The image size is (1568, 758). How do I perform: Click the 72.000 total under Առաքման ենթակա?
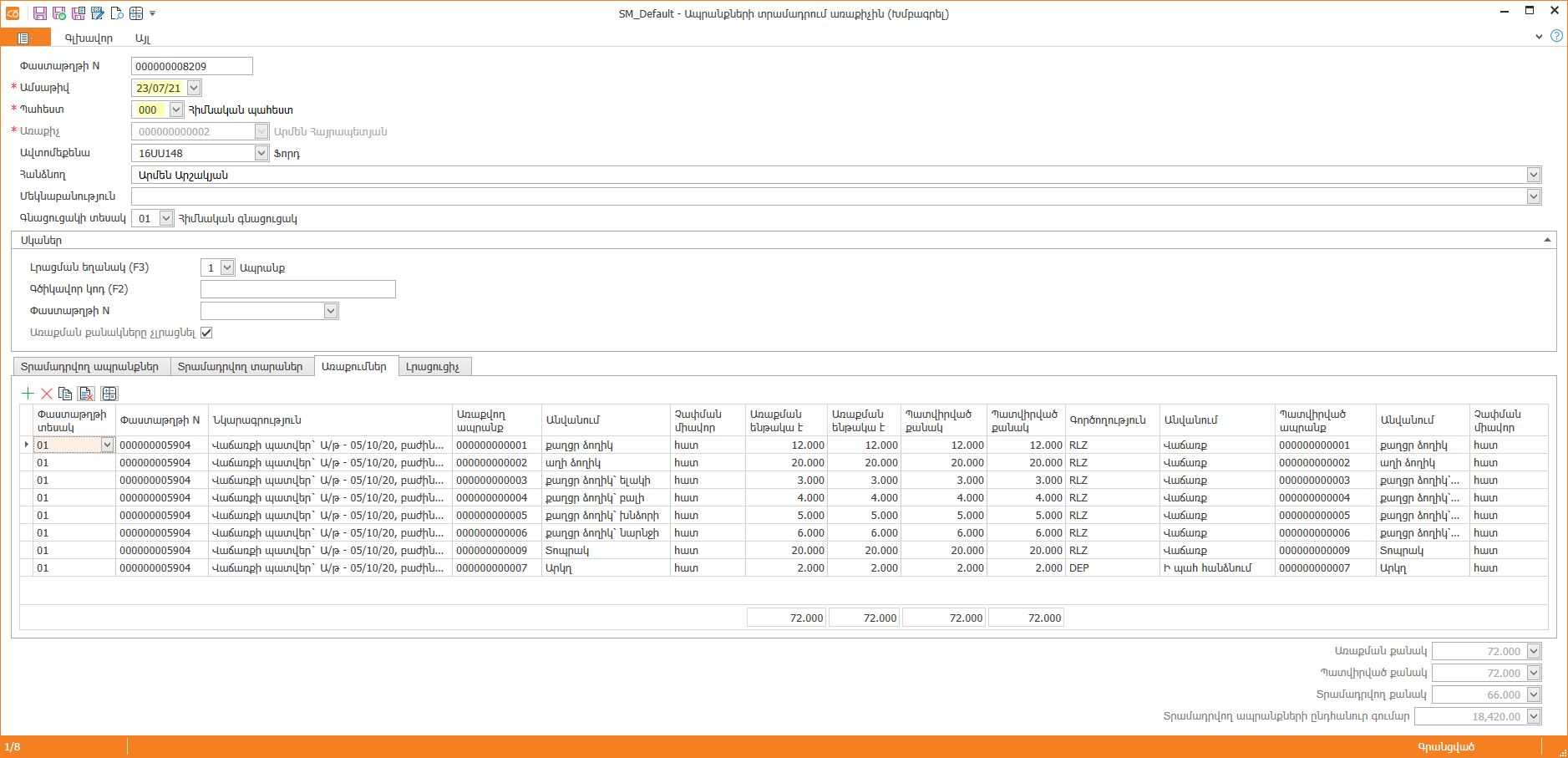[785, 618]
